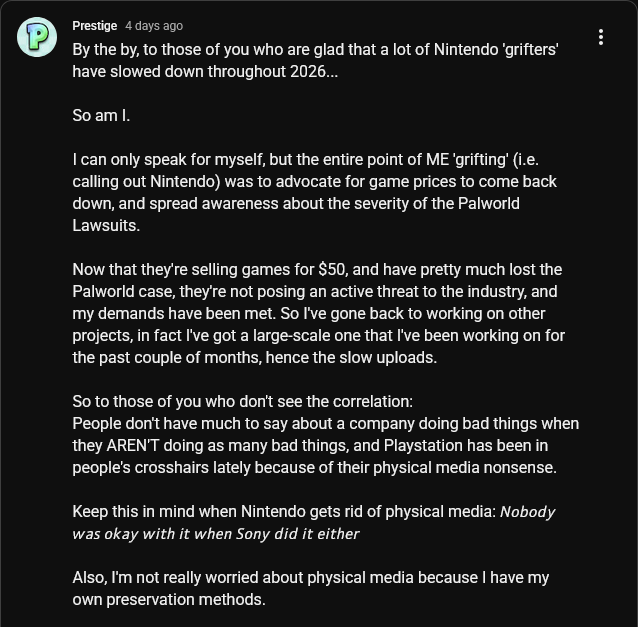The height and width of the screenshot is (627, 638).
Task: Click the text 'have slowed down throughout 2026...'
Action: click(205, 72)
